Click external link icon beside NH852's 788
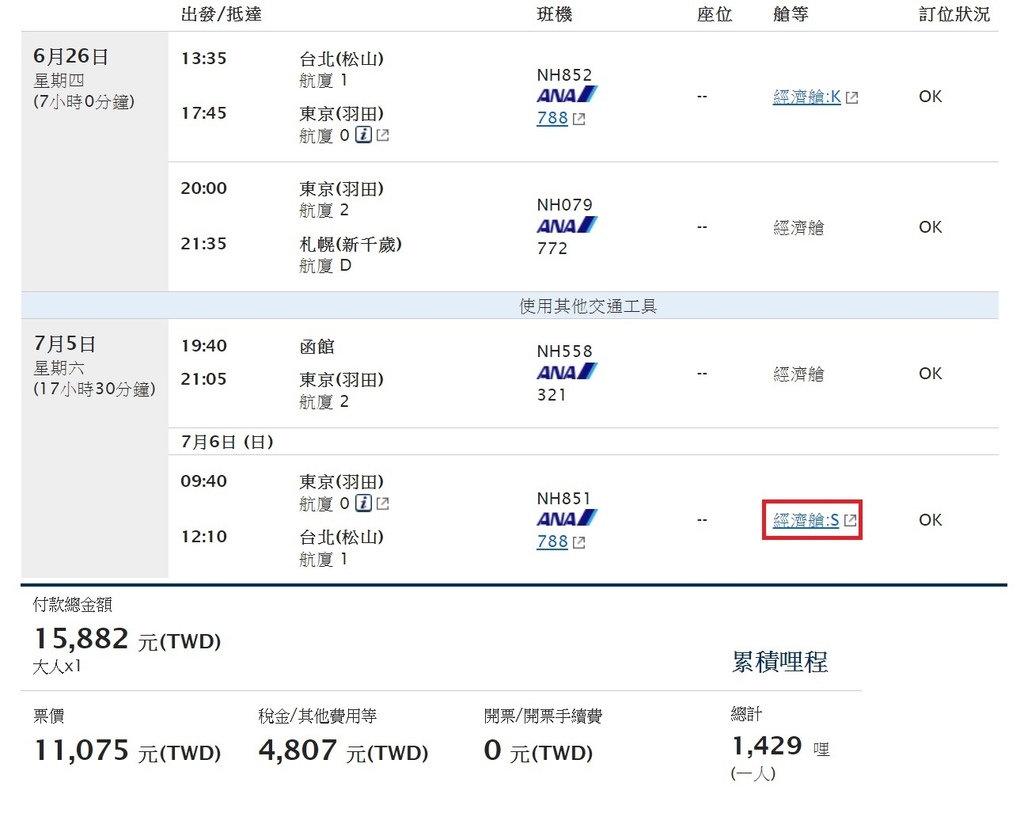The image size is (1024, 813). coord(579,119)
